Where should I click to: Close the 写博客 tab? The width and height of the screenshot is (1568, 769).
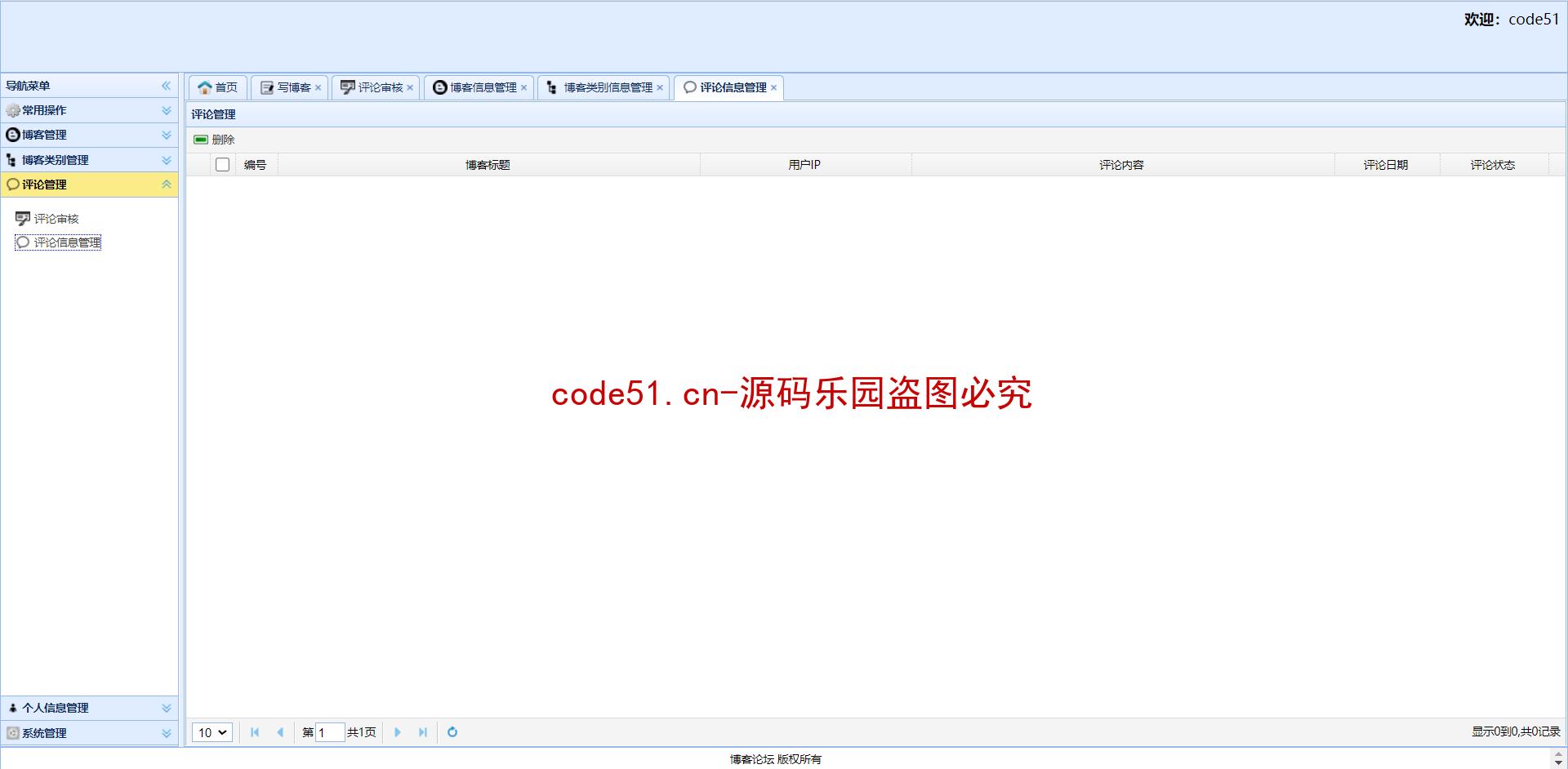tap(318, 88)
